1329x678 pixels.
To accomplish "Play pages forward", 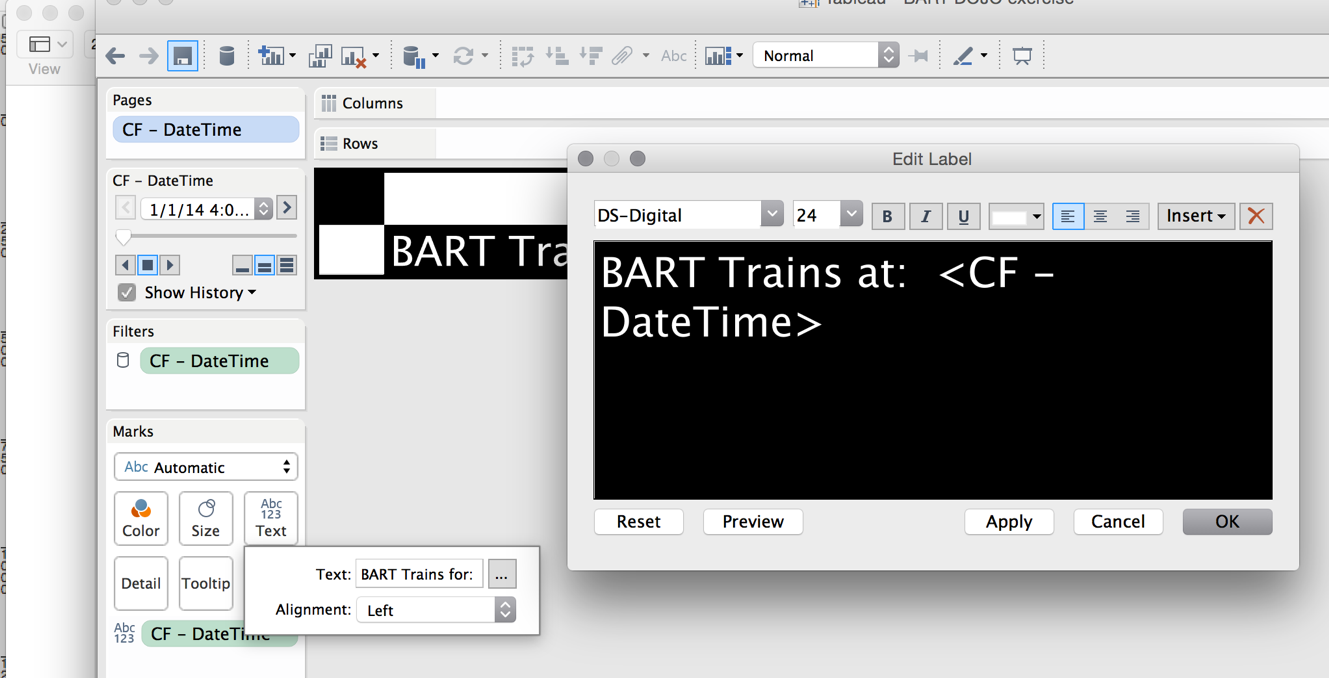I will click(x=169, y=265).
